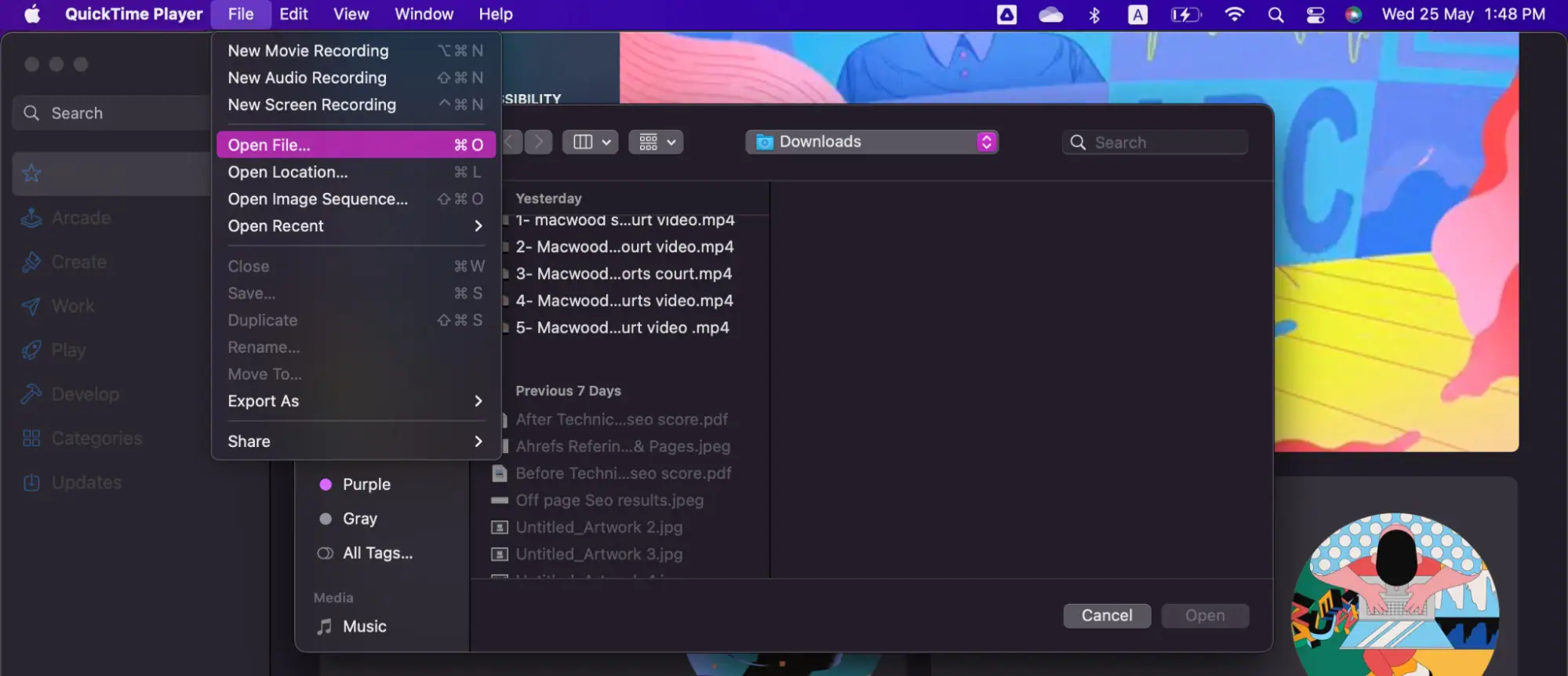Expand the Export As submenu
The height and width of the screenshot is (676, 1568).
pos(356,401)
